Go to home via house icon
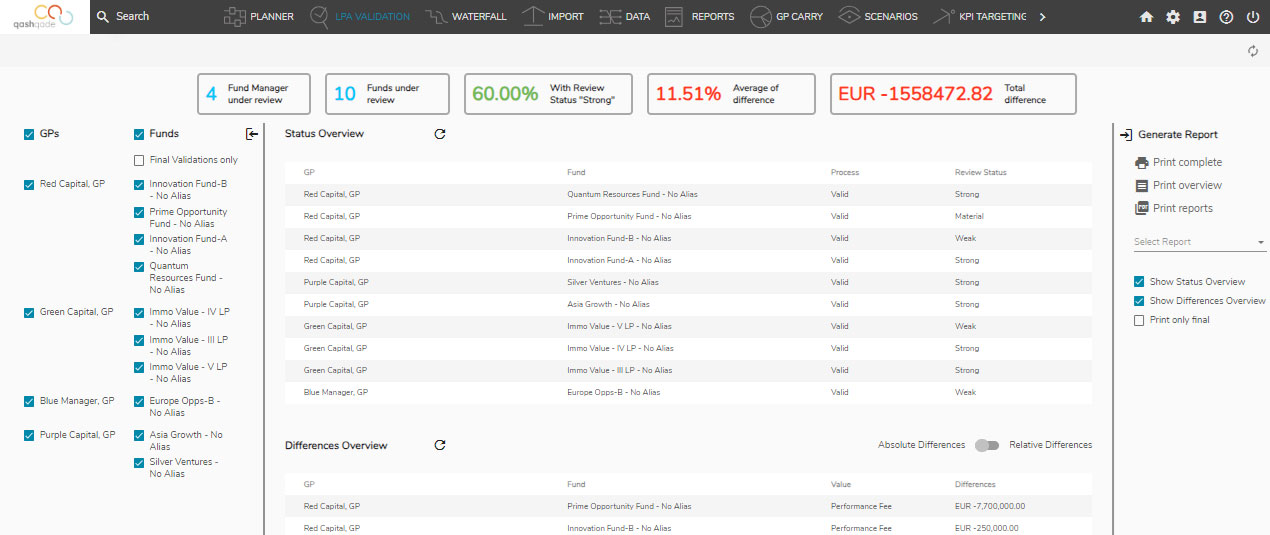 coord(1147,17)
